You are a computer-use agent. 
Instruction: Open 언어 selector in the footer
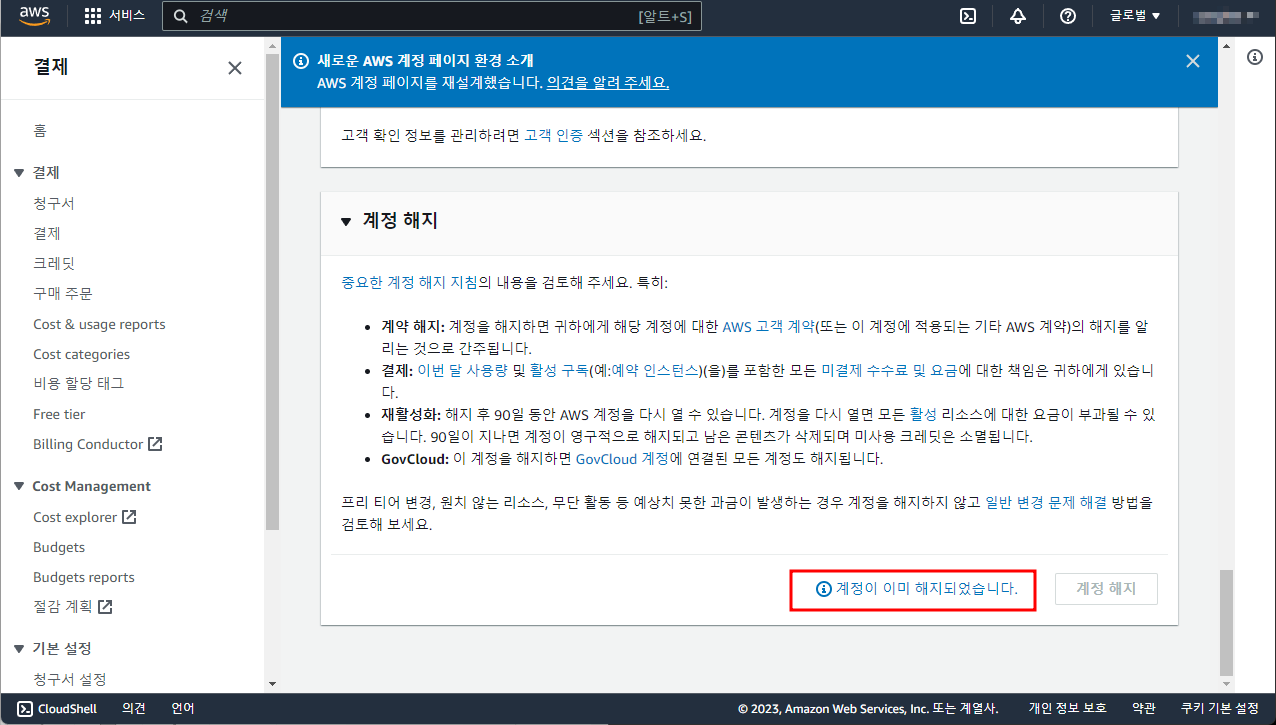click(183, 708)
